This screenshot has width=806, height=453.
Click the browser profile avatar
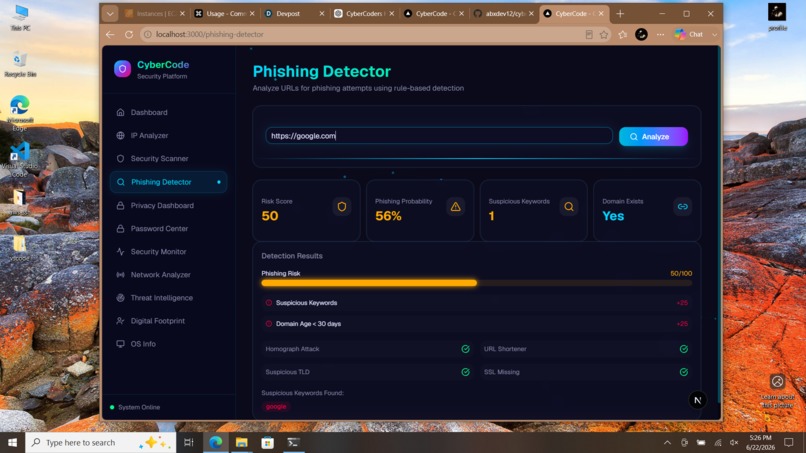[x=641, y=34]
